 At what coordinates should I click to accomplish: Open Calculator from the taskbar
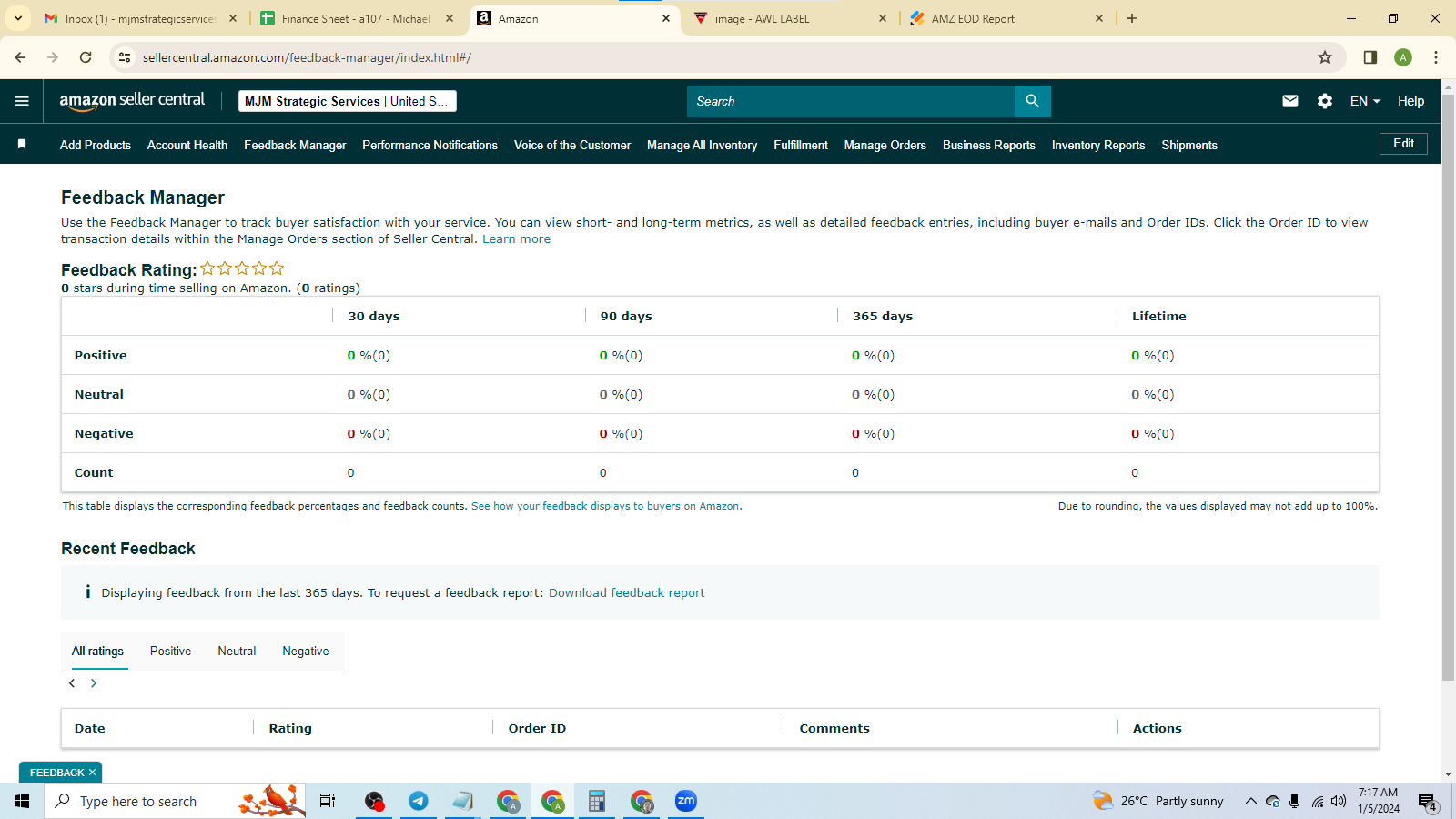pos(597,801)
